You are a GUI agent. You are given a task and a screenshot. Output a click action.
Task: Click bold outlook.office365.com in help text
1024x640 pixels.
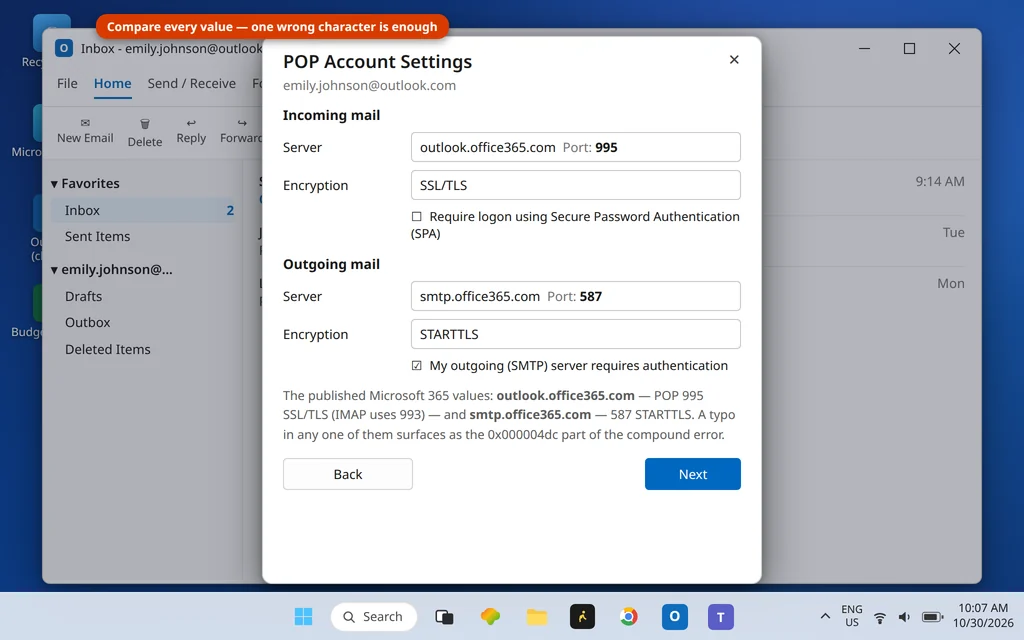click(x=566, y=396)
